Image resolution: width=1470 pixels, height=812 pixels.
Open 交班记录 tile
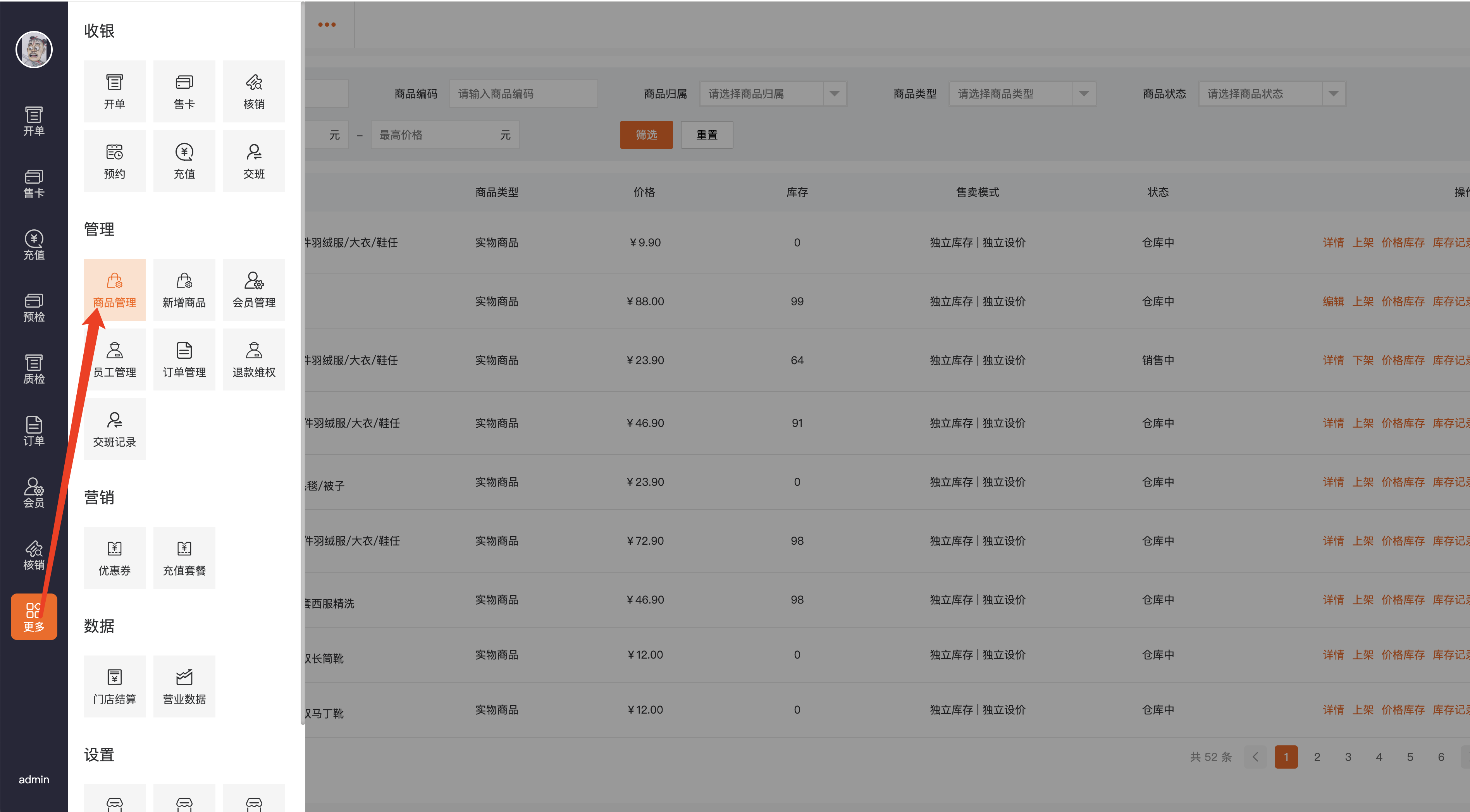[114, 429]
